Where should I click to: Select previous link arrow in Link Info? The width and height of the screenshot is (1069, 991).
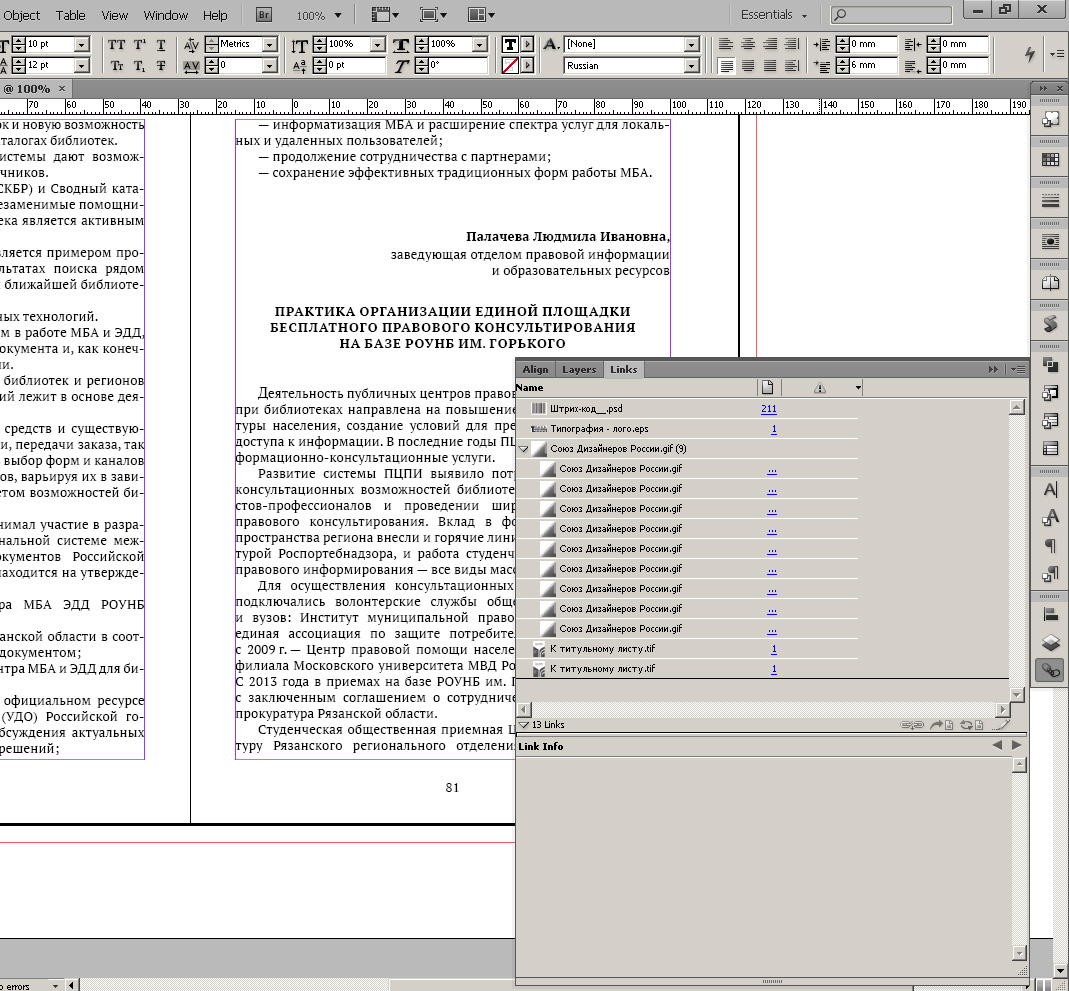tap(997, 745)
